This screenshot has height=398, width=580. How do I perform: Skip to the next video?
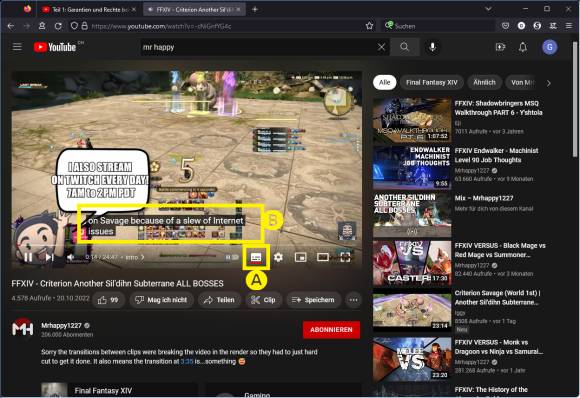50,257
